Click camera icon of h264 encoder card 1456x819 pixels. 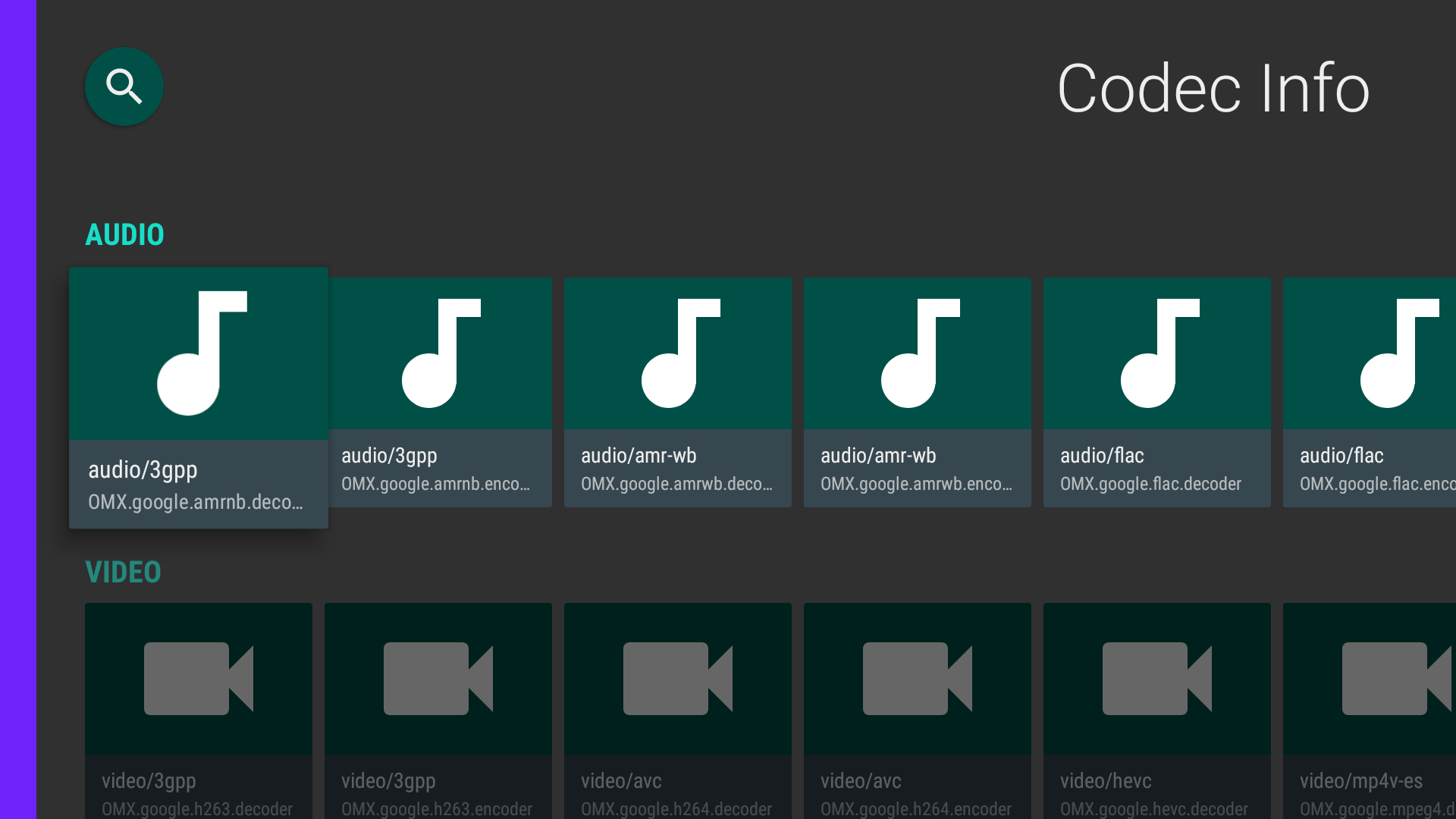pyautogui.click(x=918, y=679)
